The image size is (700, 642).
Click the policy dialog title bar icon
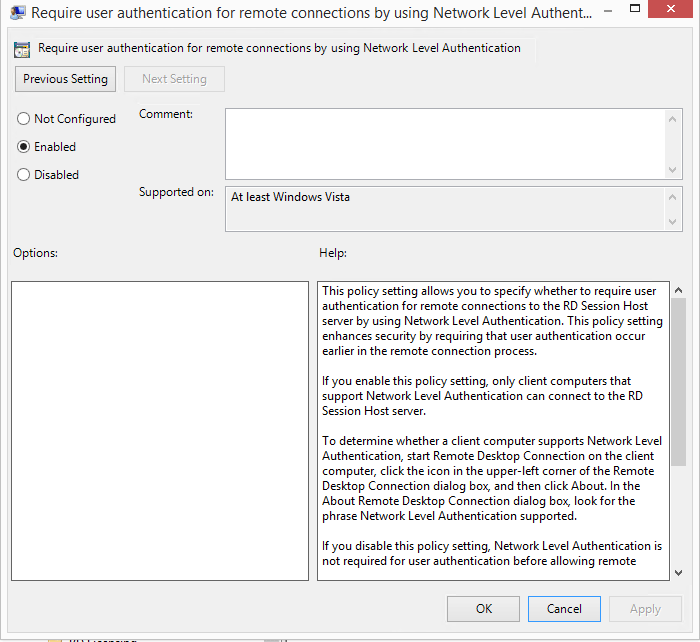tap(18, 14)
